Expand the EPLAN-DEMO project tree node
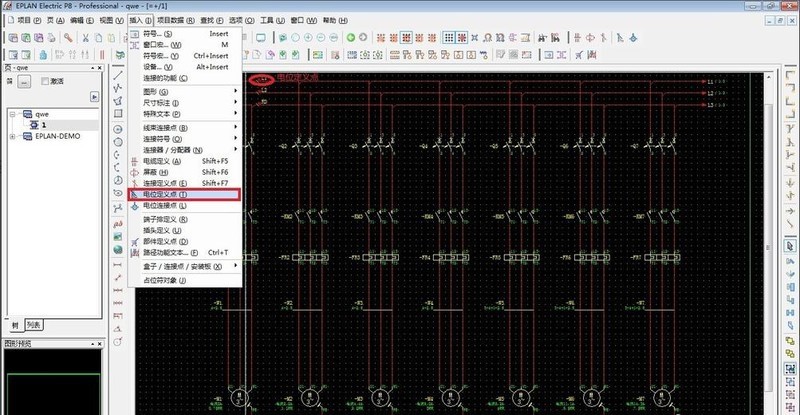 pyautogui.click(x=12, y=136)
